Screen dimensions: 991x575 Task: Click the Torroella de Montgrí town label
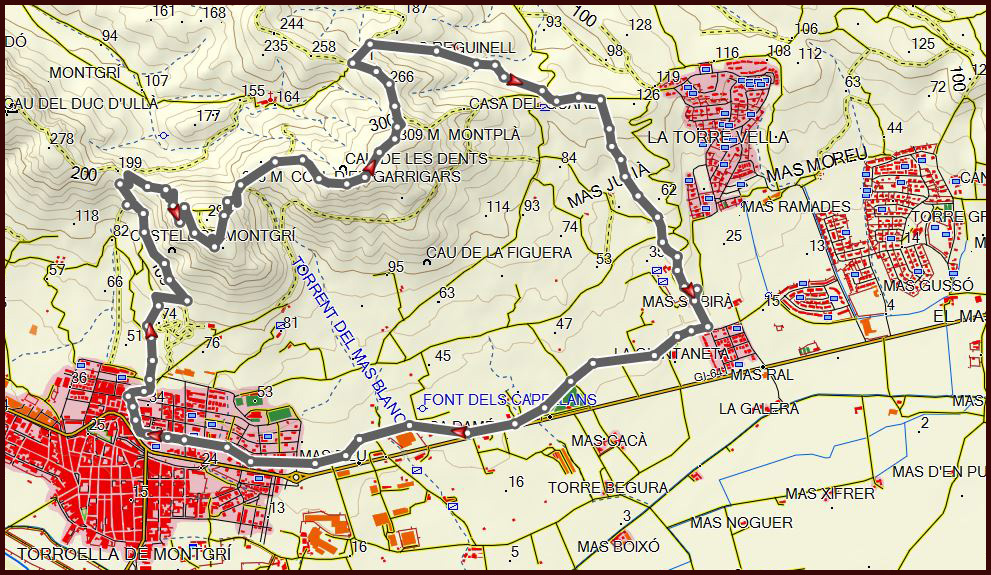click(116, 553)
